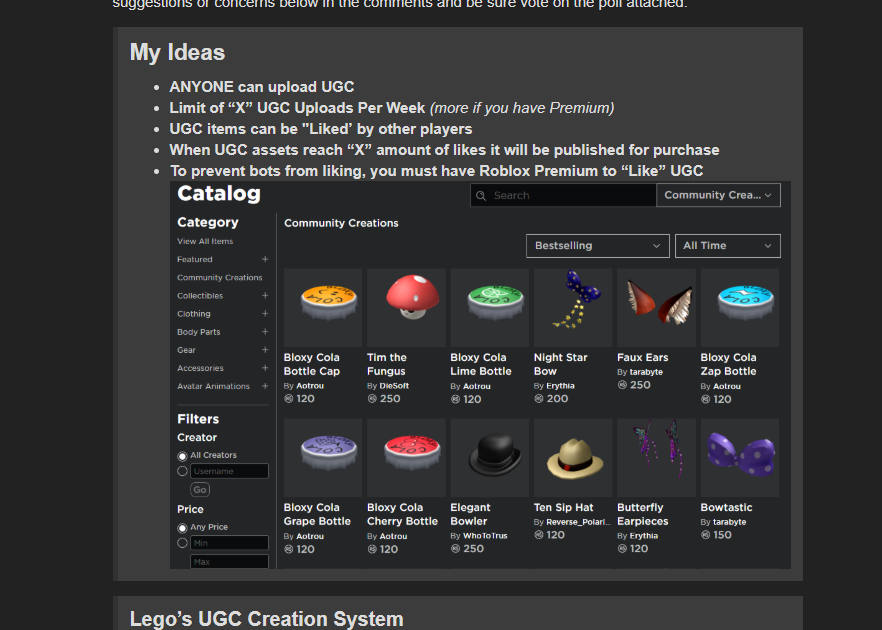Click the Tim the Fungus title text
This screenshot has height=630, width=882.
tap(386, 364)
